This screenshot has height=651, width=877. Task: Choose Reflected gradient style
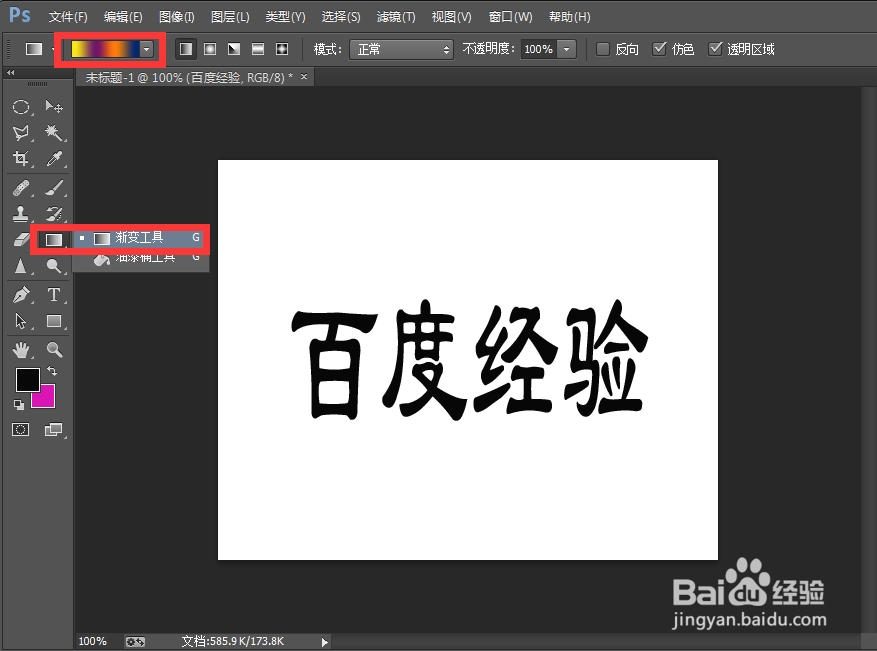point(258,49)
